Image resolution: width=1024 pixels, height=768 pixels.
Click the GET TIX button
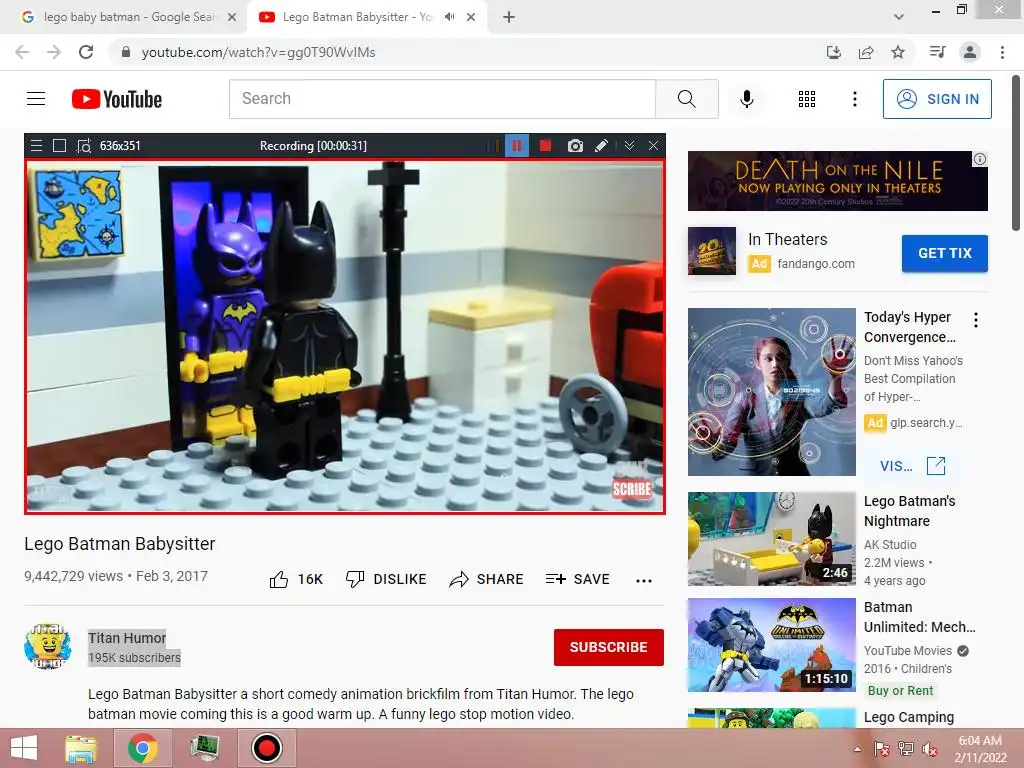tap(944, 253)
